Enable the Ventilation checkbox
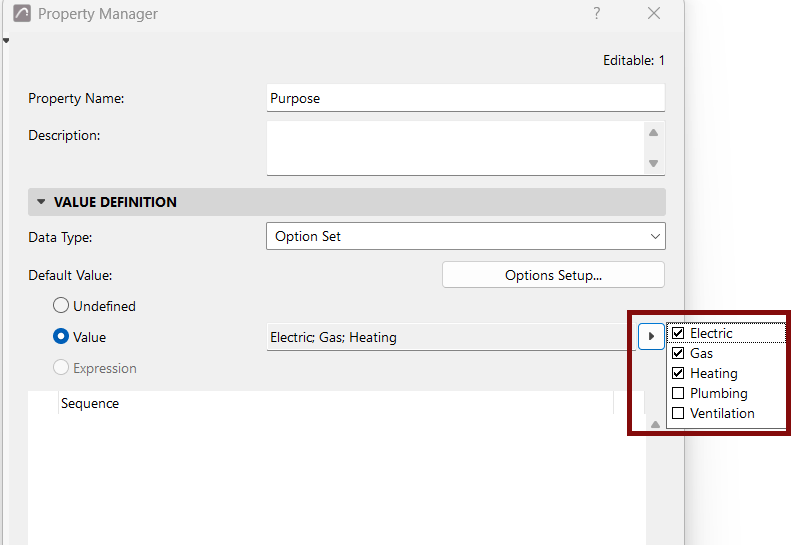This screenshot has height=545, width=791. tap(678, 413)
